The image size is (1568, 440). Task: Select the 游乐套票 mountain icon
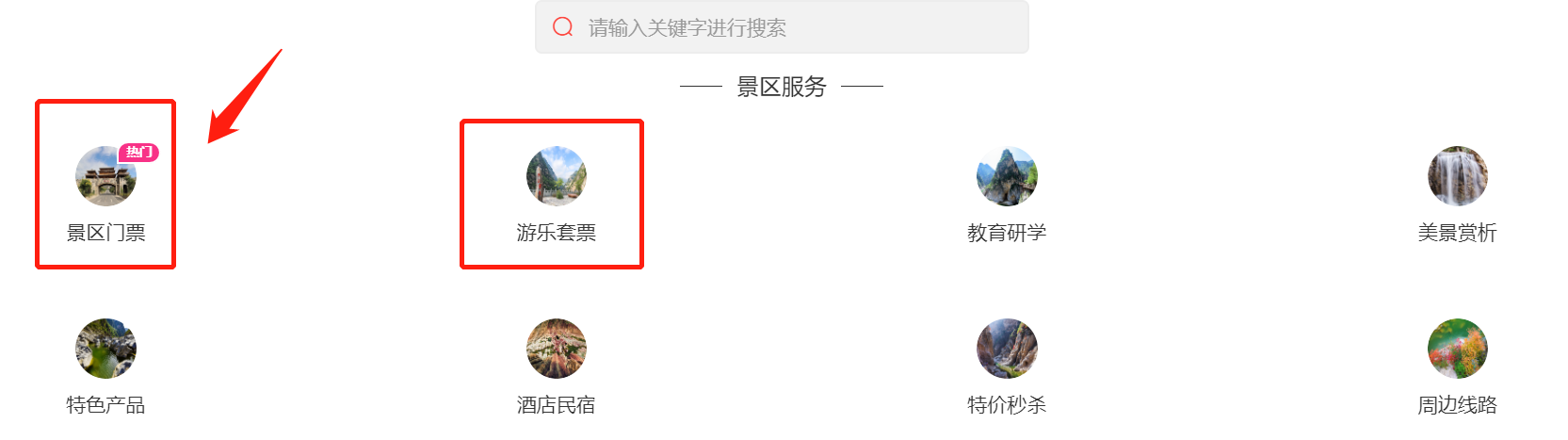click(x=557, y=176)
